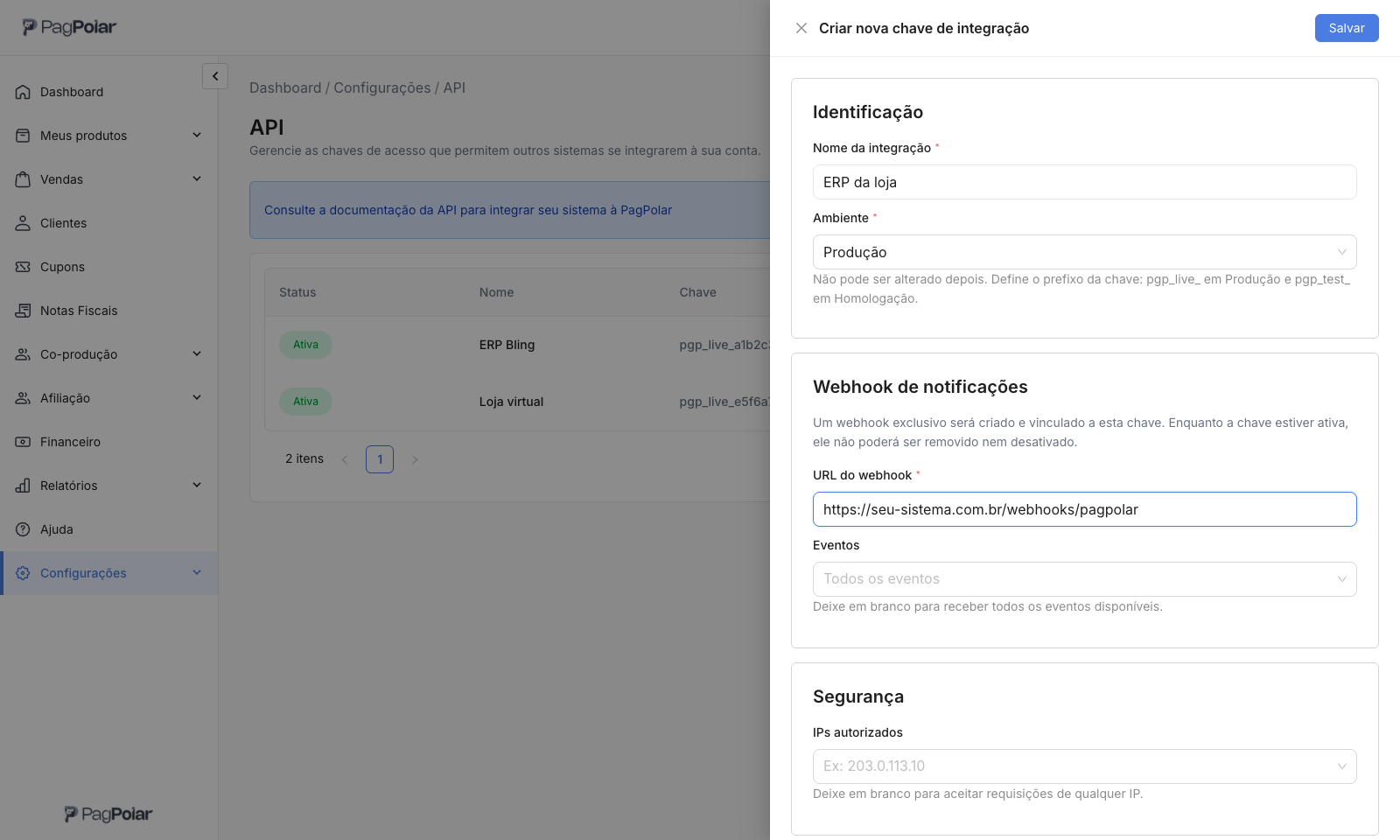Click the Status column header
This screenshot has width=1400, height=840.
point(297,292)
